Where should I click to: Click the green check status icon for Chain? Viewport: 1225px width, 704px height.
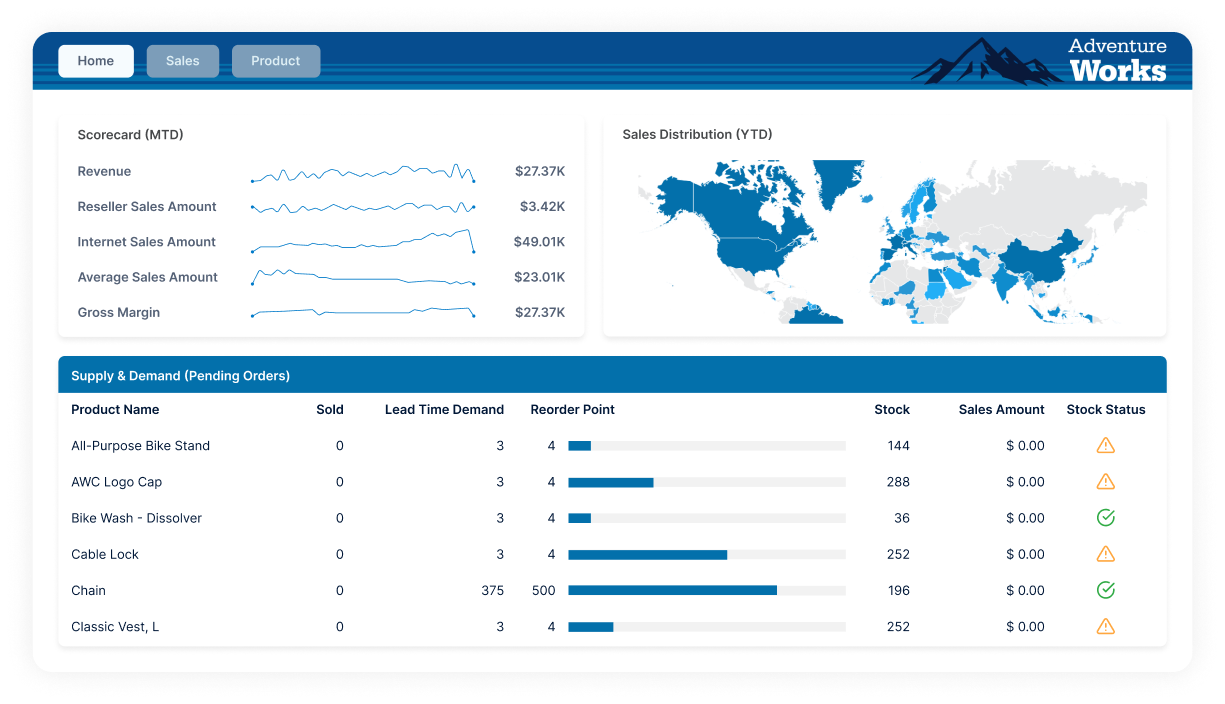pos(1105,590)
